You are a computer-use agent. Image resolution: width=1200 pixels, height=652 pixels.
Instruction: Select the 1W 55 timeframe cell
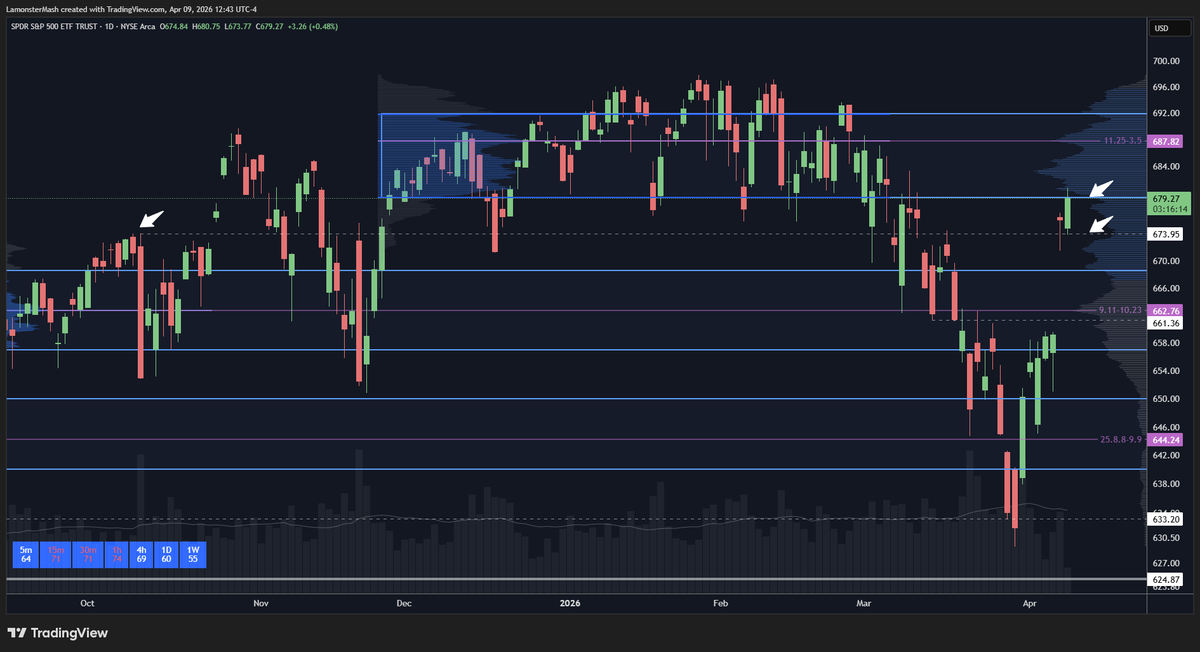click(x=194, y=555)
